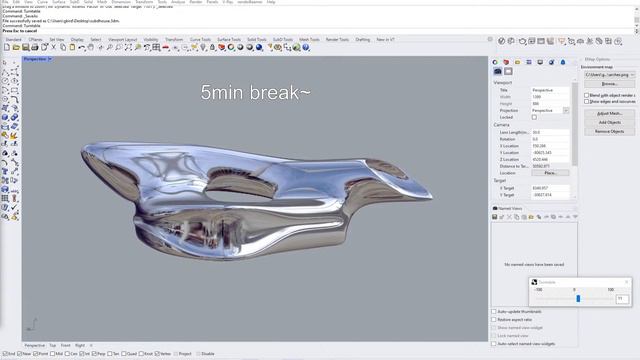Open the Environment map path dropdown
640x360 pixels.
point(610,75)
